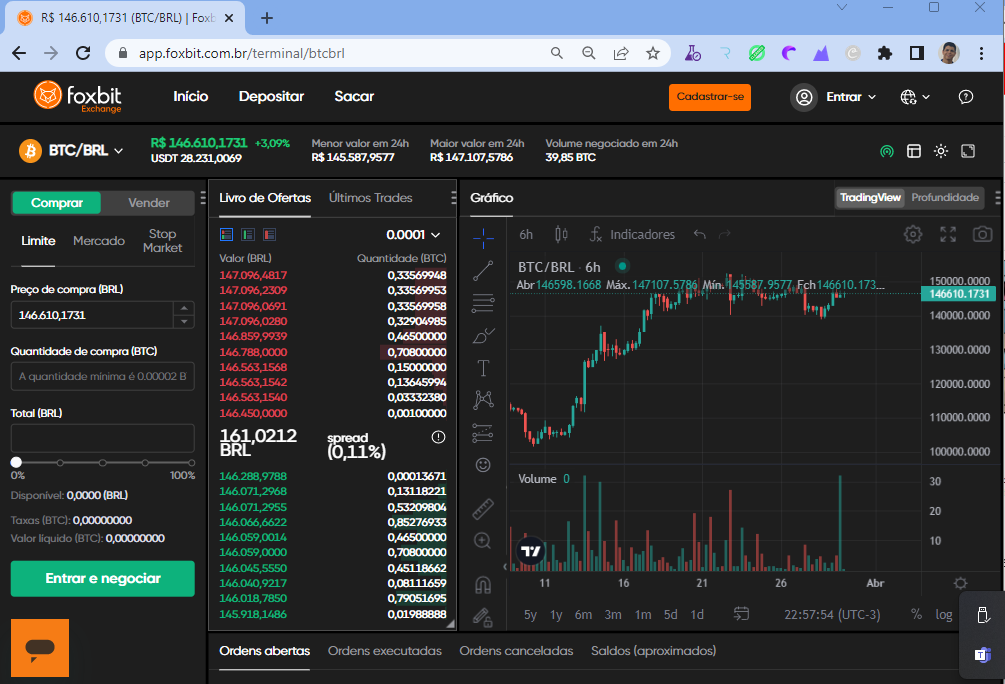This screenshot has height=684, width=1005.
Task: Select the zoom in tool
Action: tap(483, 541)
